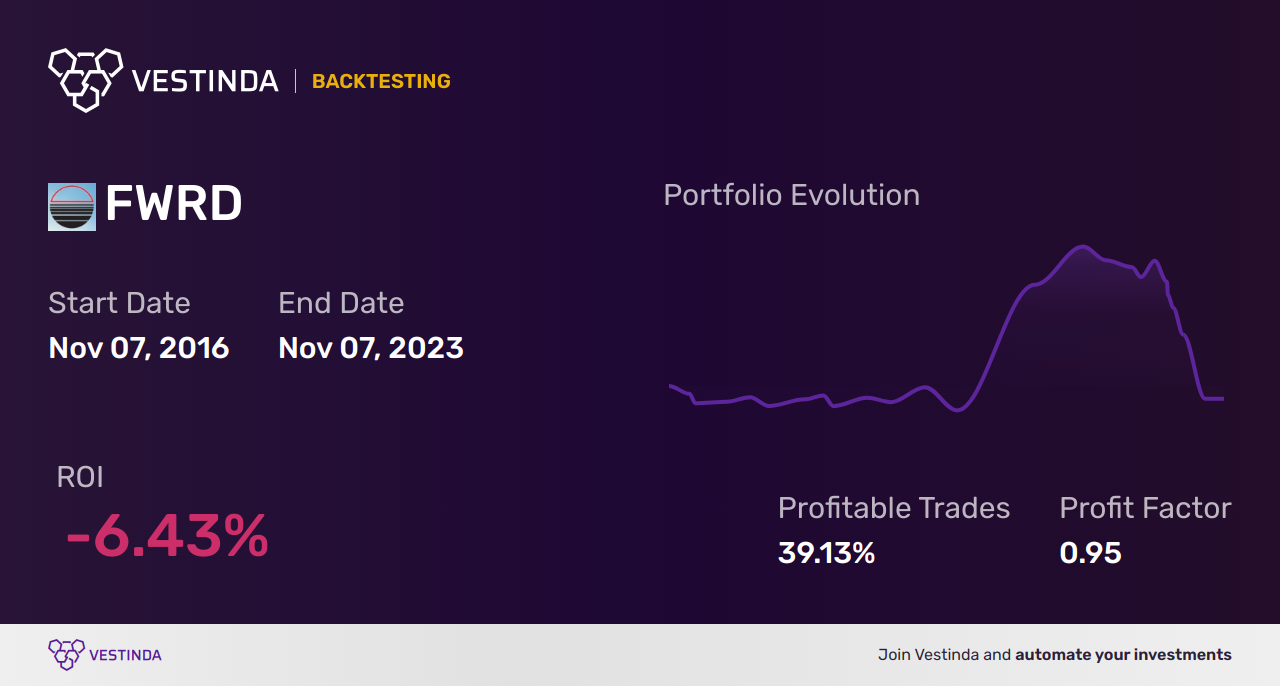Image resolution: width=1280 pixels, height=686 pixels.
Task: Select the 39.13% profitable trades value
Action: coord(826,553)
